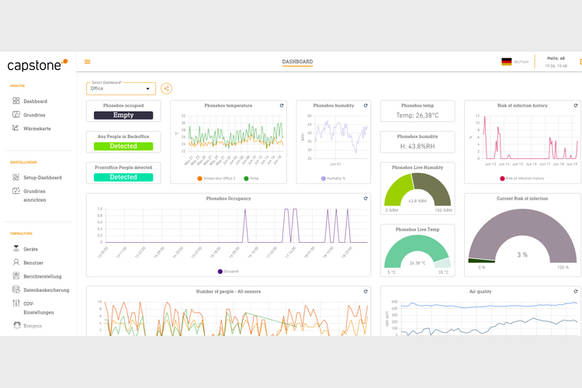582x388 pixels.
Task: Click the Benutzer person icon
Action: (x=16, y=262)
